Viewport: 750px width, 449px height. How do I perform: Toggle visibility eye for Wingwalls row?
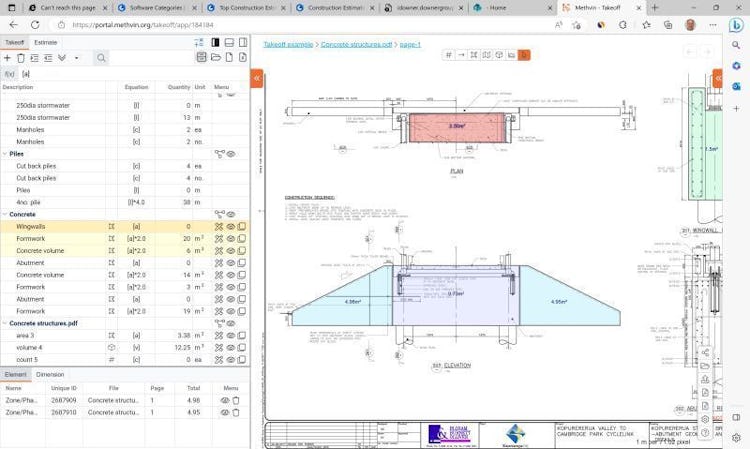[x=231, y=227]
